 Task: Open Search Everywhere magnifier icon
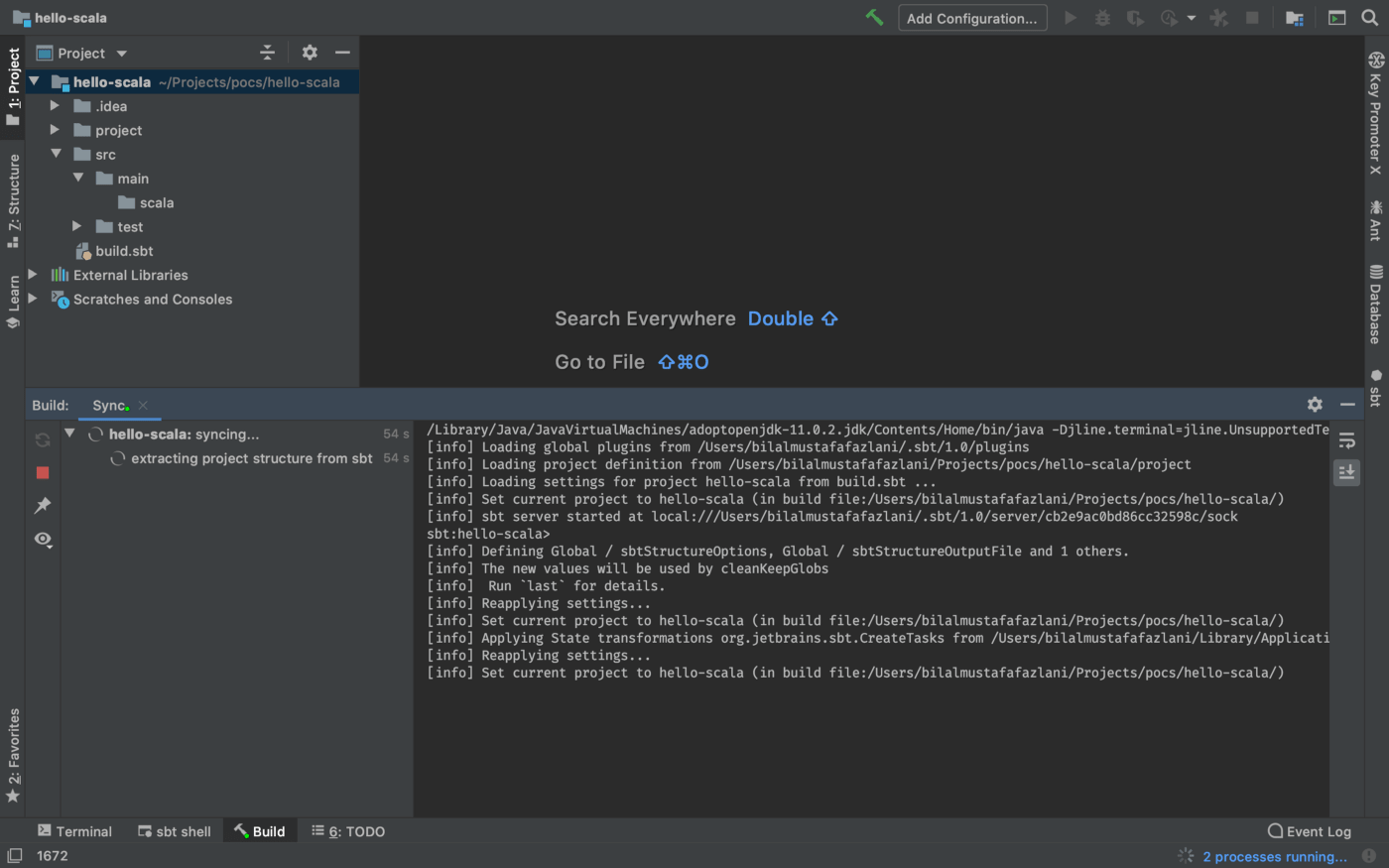point(1369,18)
